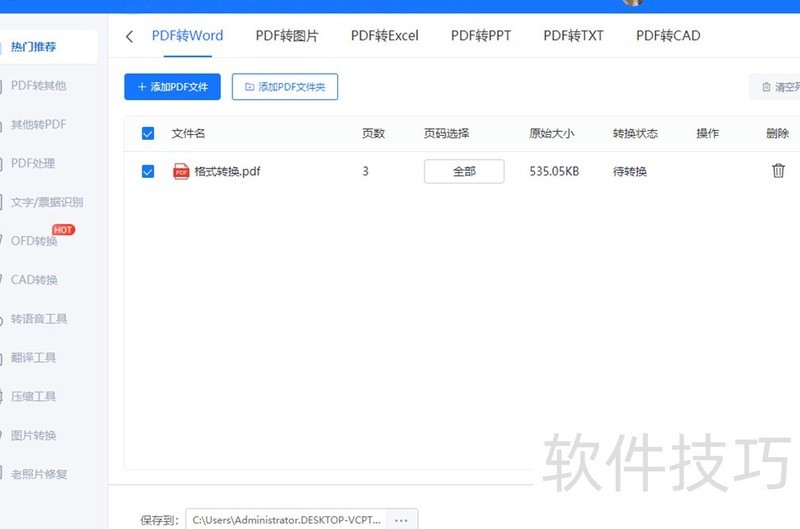This screenshot has width=800, height=529.
Task: Click the 待转换 status text
Action: 630,171
